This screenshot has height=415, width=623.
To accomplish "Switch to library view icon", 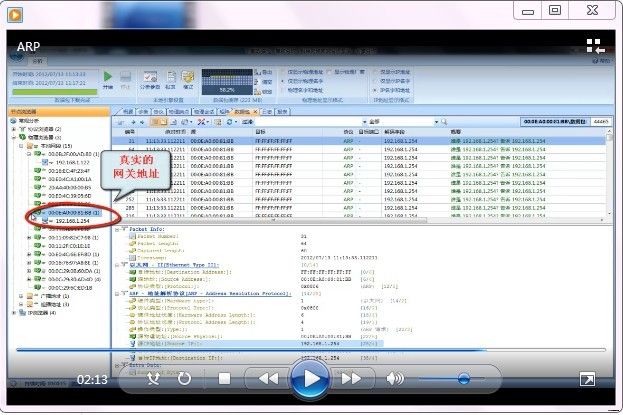I will (x=596, y=46).
